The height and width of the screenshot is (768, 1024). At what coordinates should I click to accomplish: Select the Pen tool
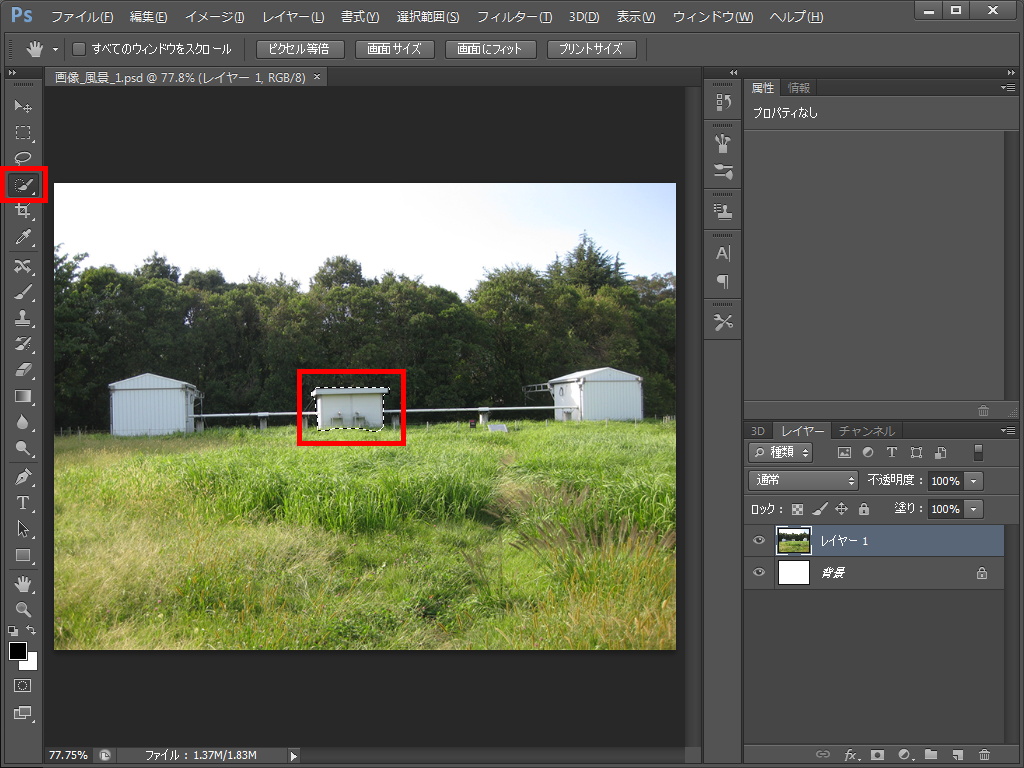tap(24, 477)
